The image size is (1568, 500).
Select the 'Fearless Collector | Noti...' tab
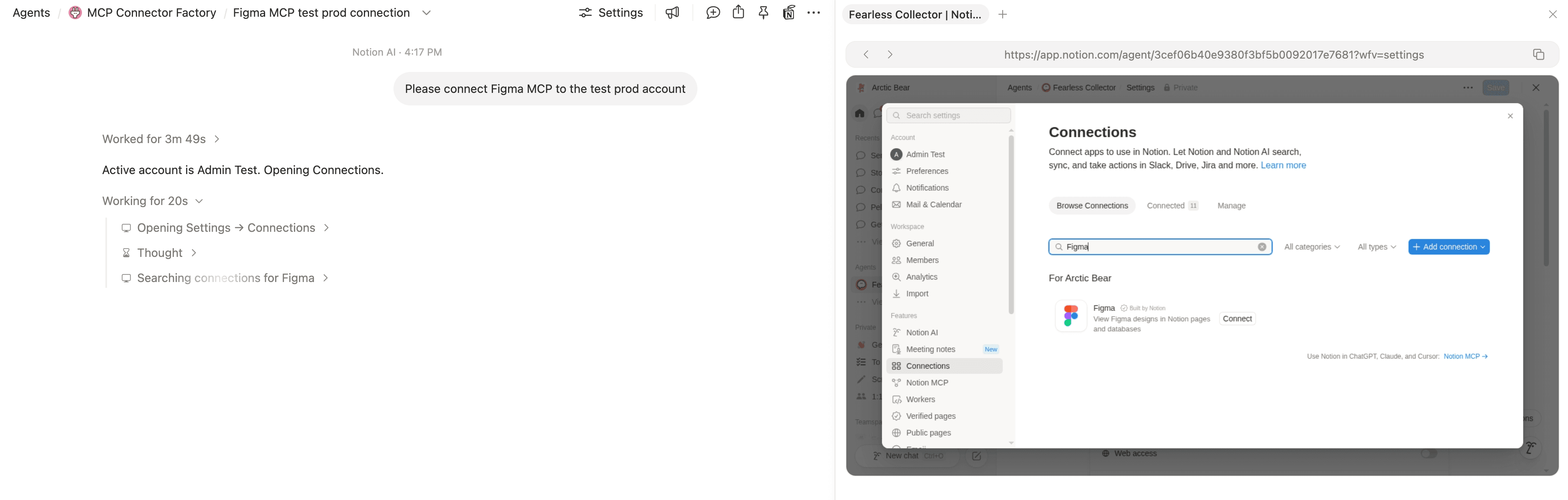[915, 15]
